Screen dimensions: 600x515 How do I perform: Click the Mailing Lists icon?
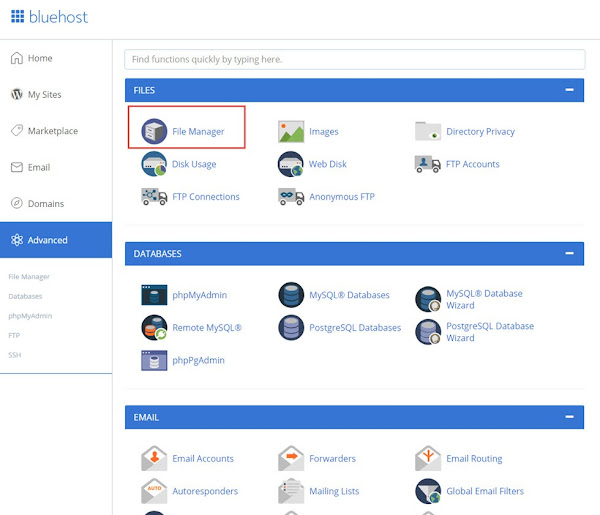(291, 491)
